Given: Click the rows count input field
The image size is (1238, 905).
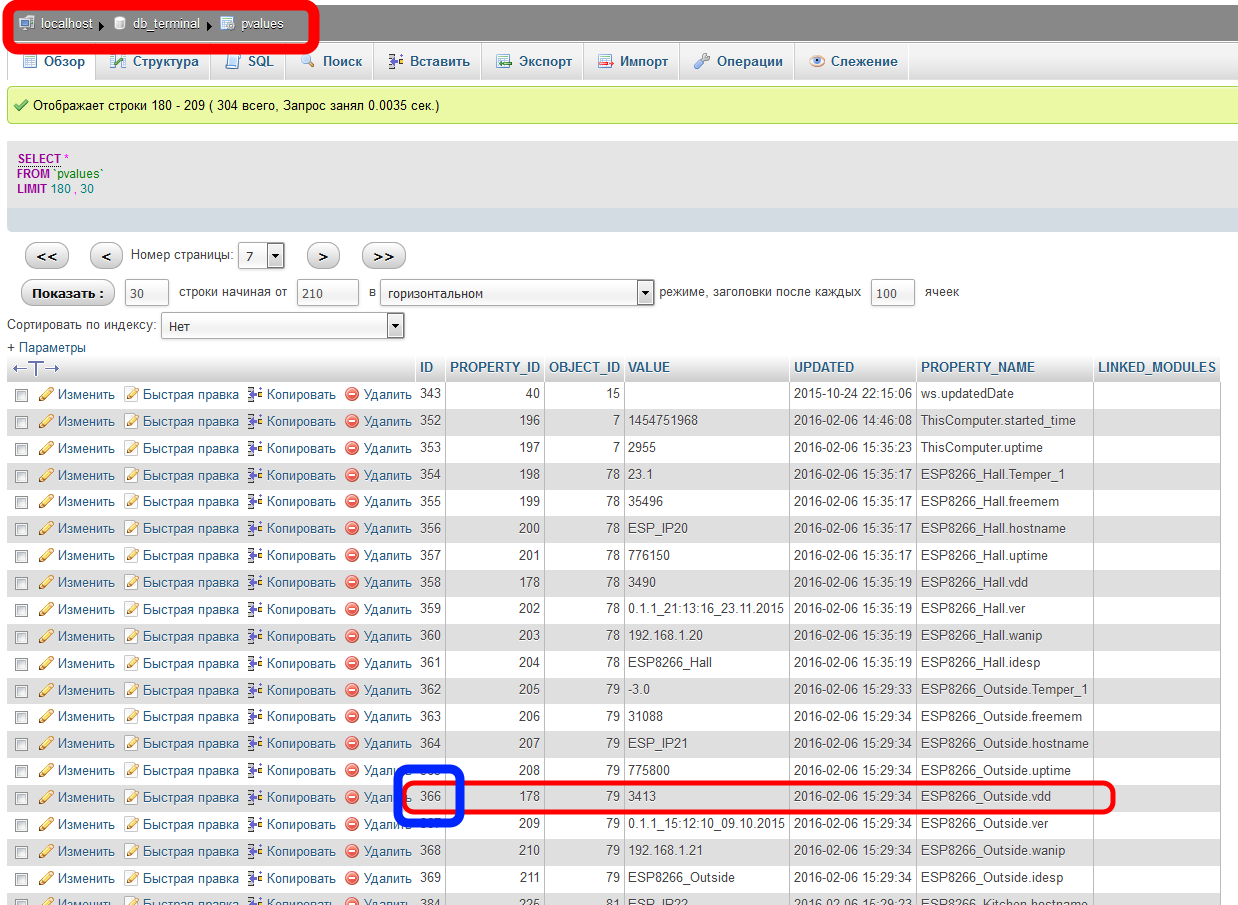Looking at the screenshot, I should (x=147, y=293).
